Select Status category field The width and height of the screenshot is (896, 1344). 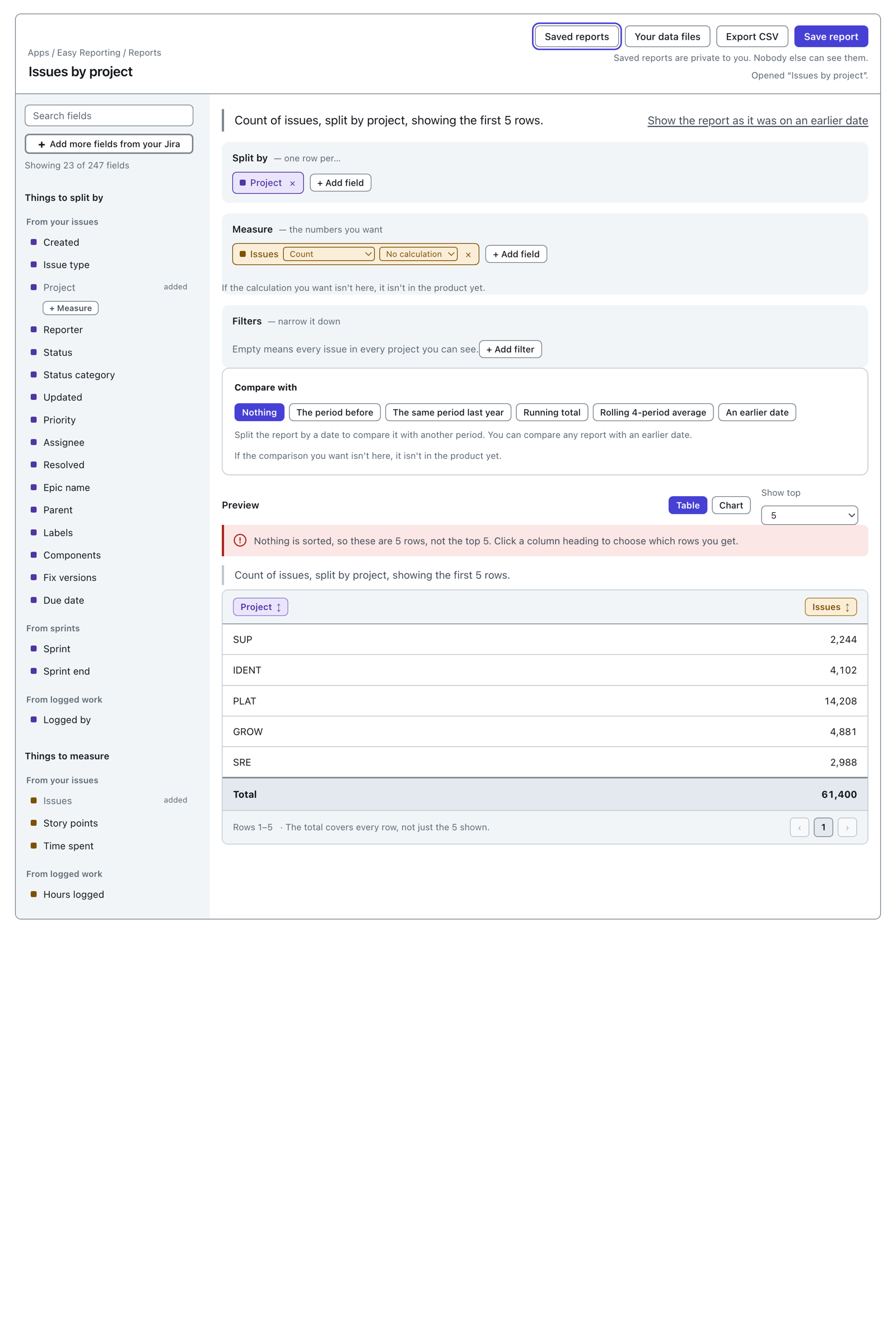[109, 375]
